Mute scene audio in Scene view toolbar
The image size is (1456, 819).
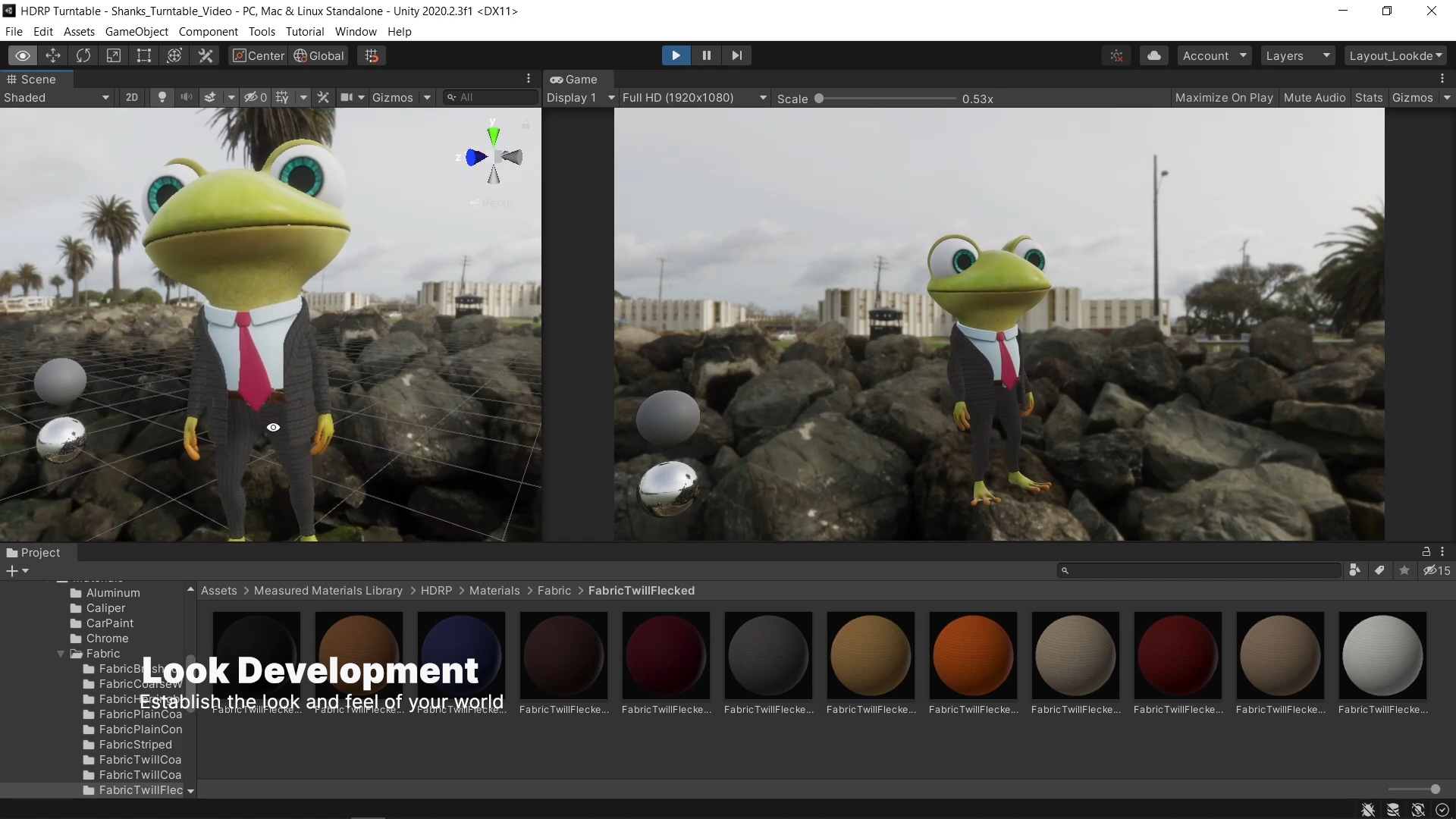187,97
